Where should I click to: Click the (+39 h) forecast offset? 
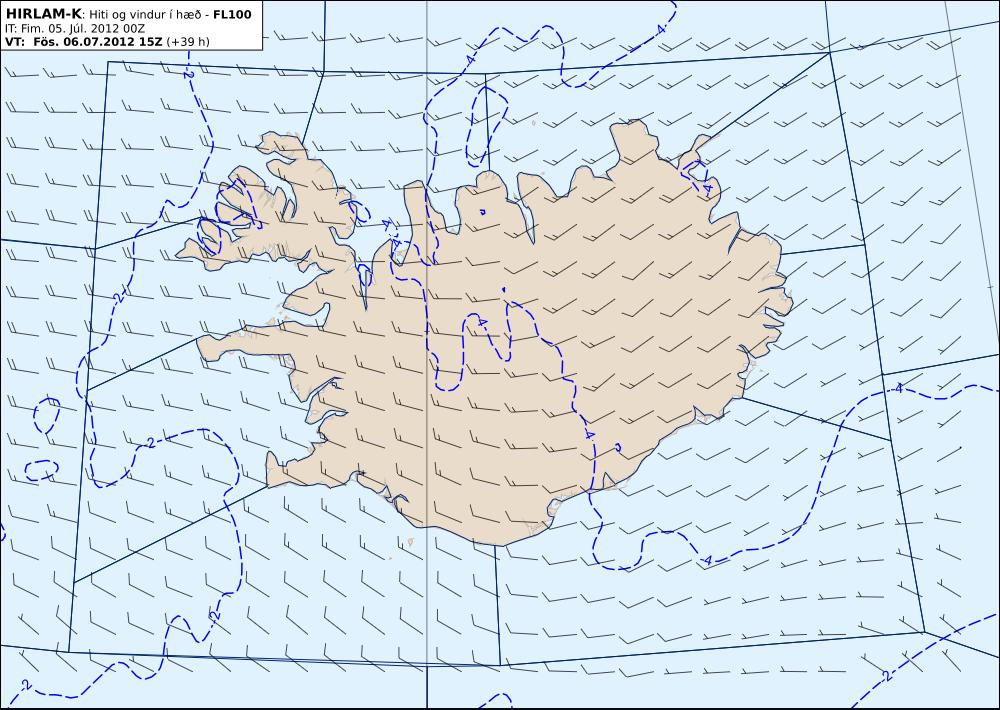[188, 42]
